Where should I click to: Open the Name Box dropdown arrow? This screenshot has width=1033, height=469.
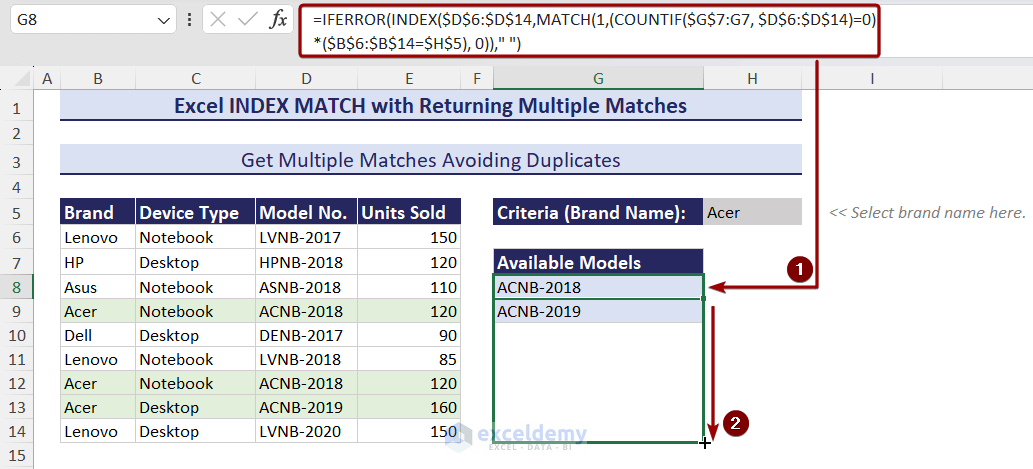(x=164, y=20)
